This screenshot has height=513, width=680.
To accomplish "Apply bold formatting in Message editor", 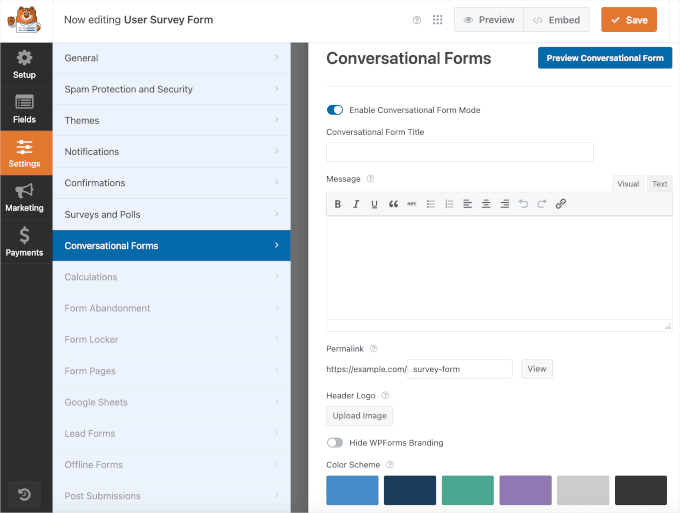I will (x=338, y=204).
